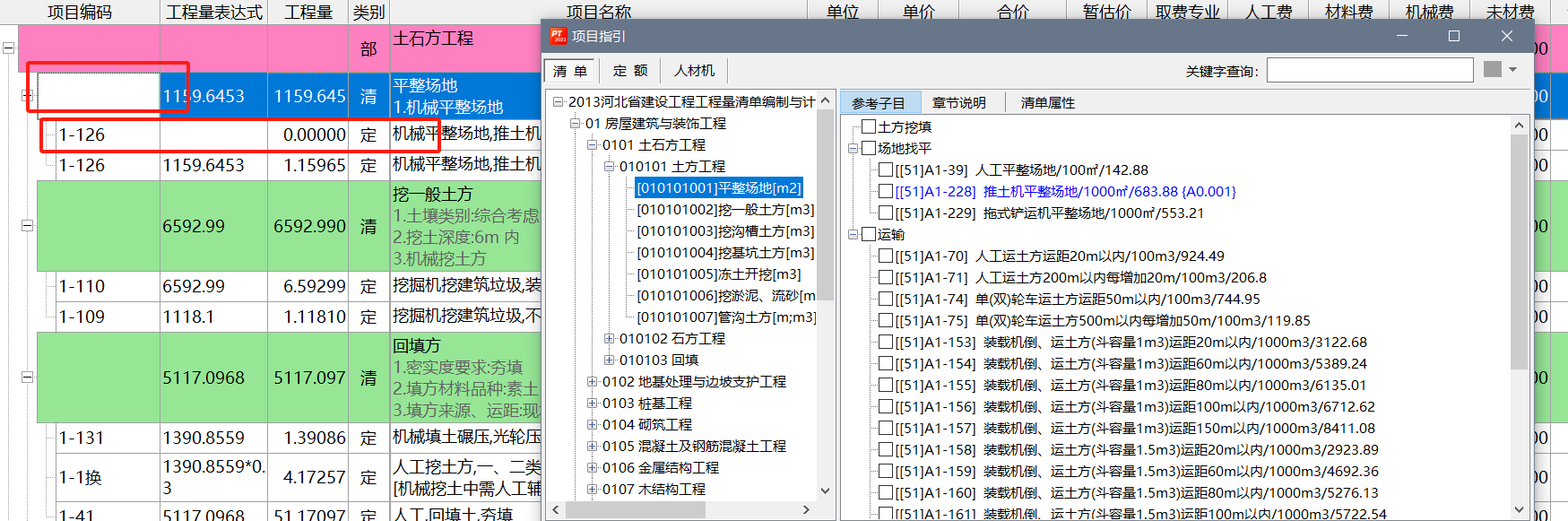This screenshot has height=521, width=1568.
Task: Open dropdown arrow next to gray search icon
Action: click(x=1513, y=70)
